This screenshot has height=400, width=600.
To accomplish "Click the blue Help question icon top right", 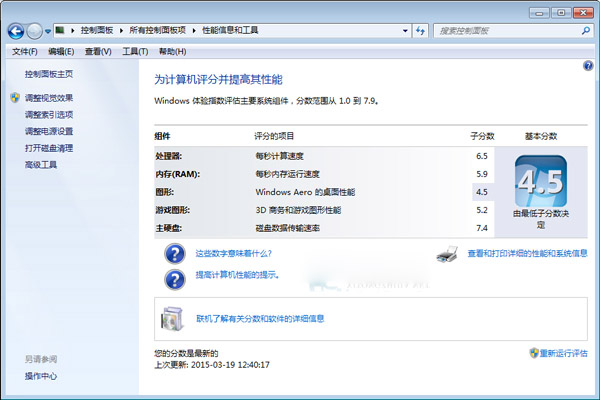I will (x=588, y=65).
